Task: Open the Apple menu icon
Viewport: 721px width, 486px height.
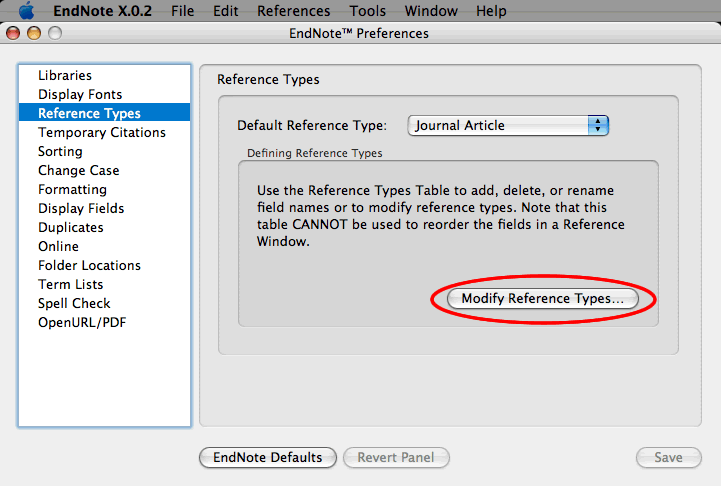Action: 27,10
